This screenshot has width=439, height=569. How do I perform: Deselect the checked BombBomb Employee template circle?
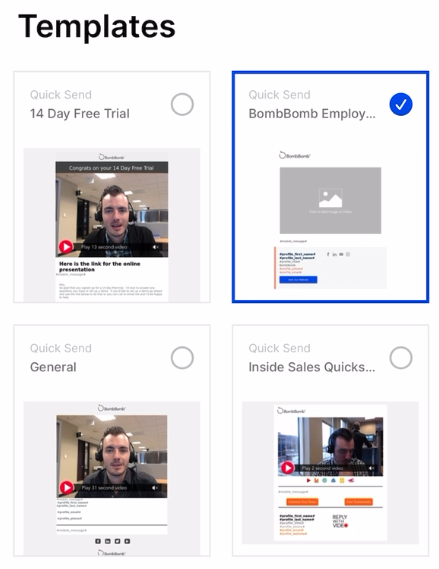[x=401, y=105]
